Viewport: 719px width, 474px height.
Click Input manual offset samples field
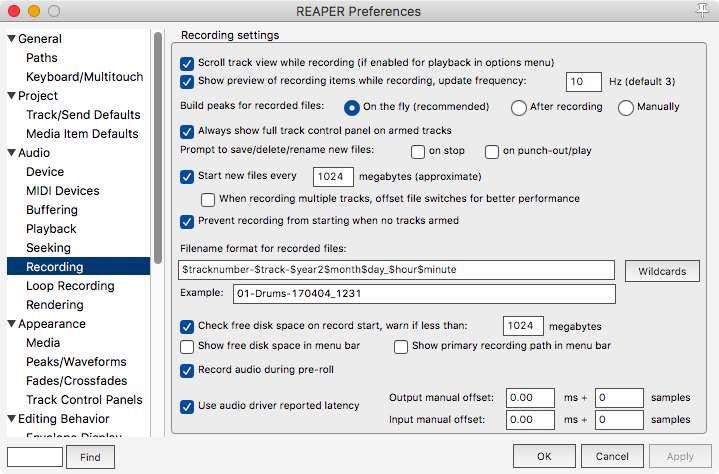(619, 420)
